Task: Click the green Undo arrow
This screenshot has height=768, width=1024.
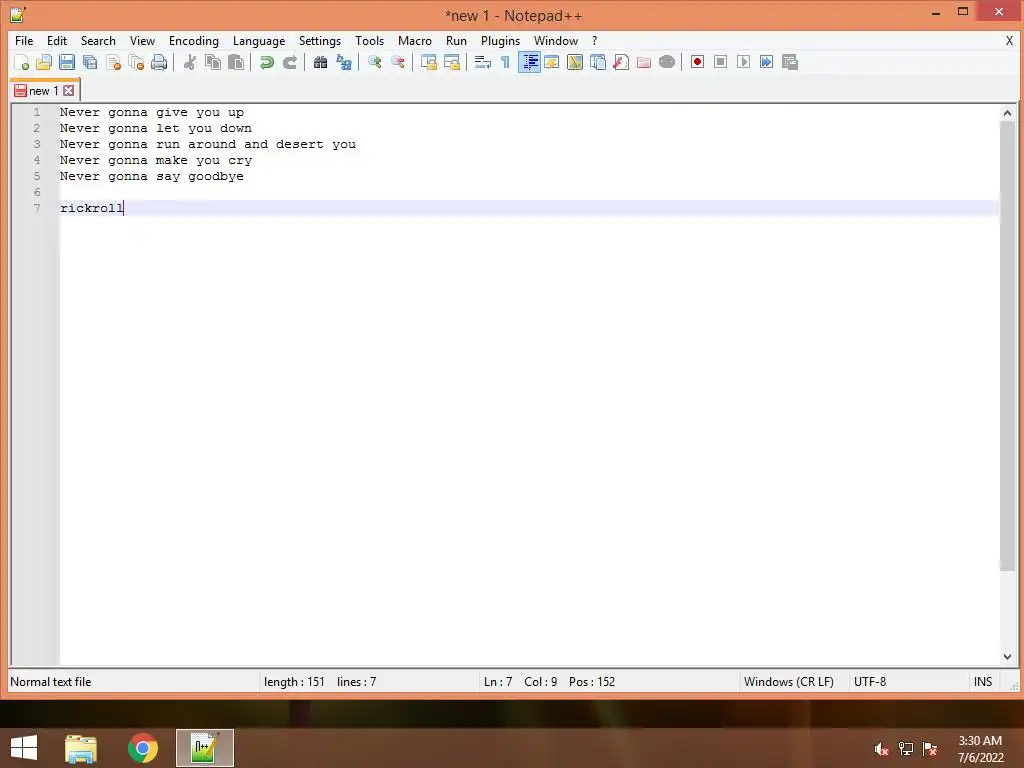Action: pyautogui.click(x=266, y=62)
